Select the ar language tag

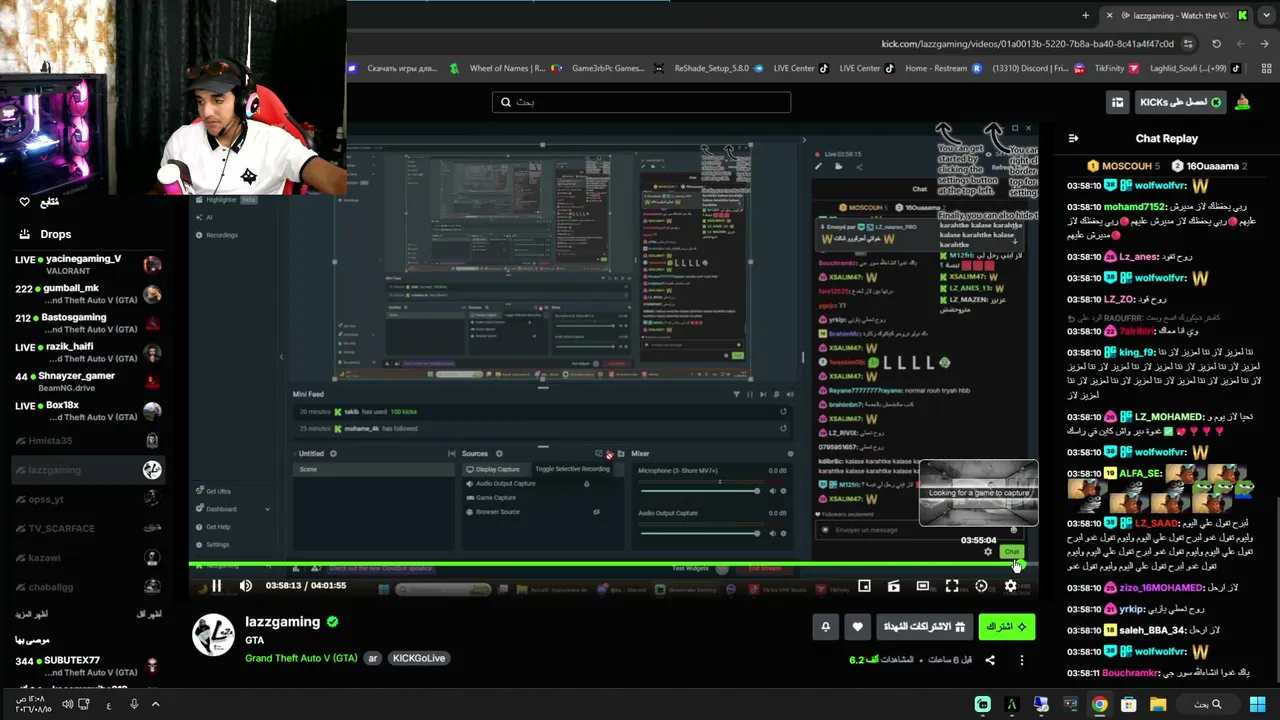pyautogui.click(x=372, y=658)
